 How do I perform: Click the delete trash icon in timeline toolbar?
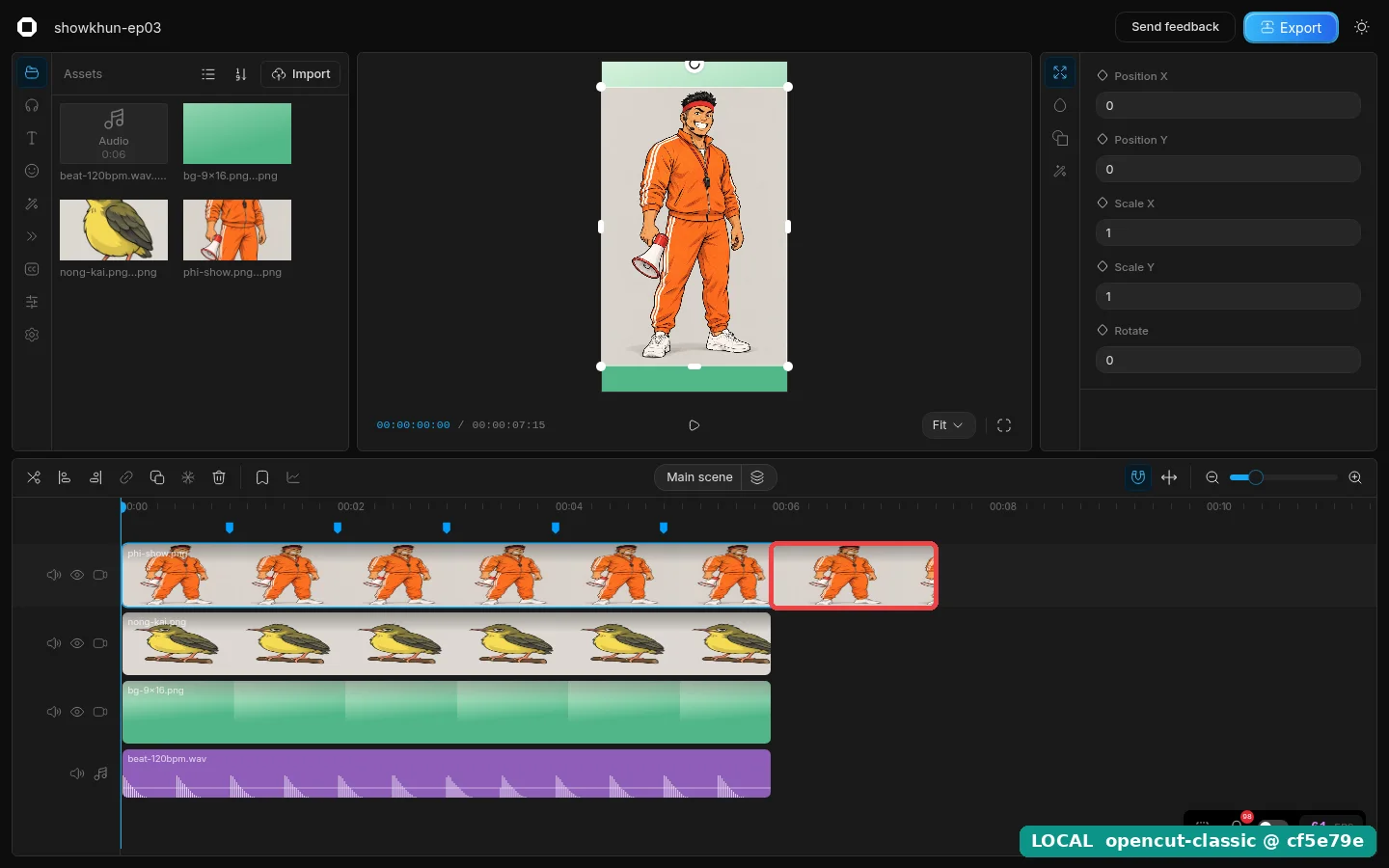219,477
